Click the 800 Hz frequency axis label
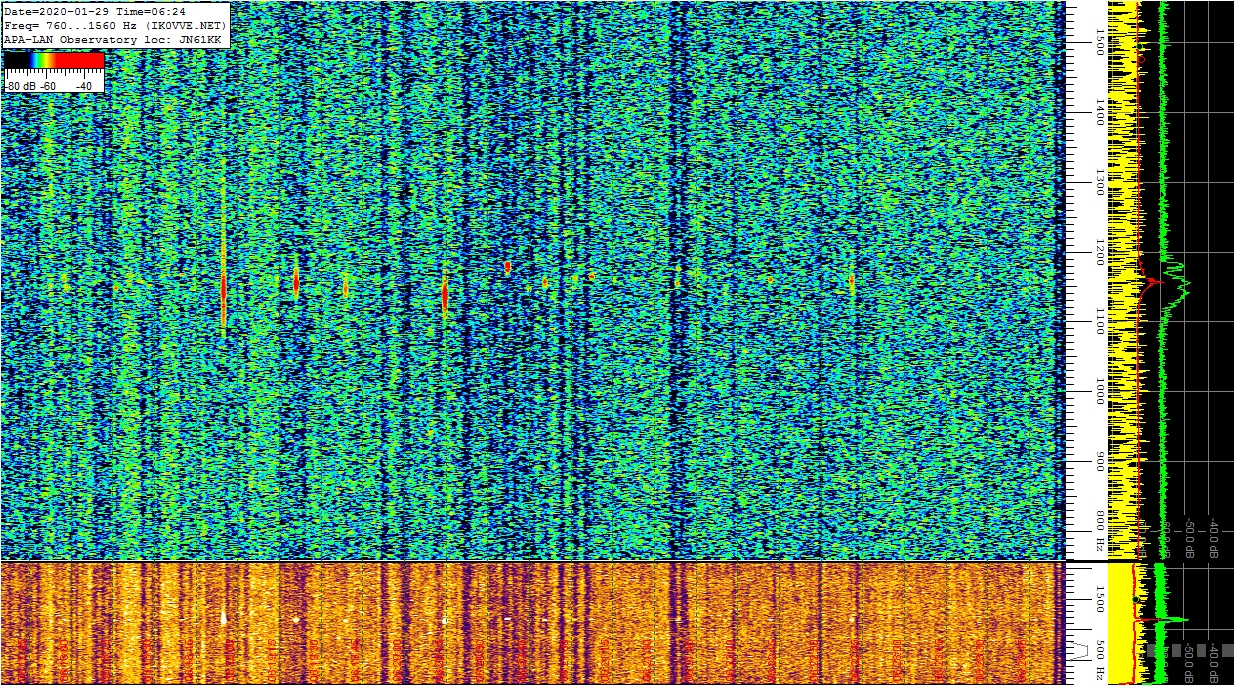The width and height of the screenshot is (1235, 686). (1100, 532)
